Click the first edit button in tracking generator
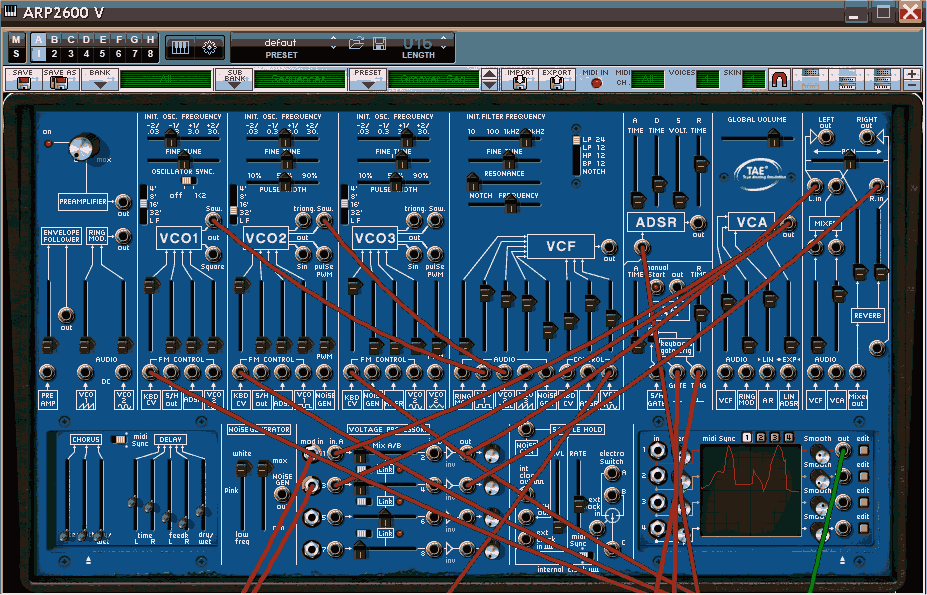 [x=863, y=451]
